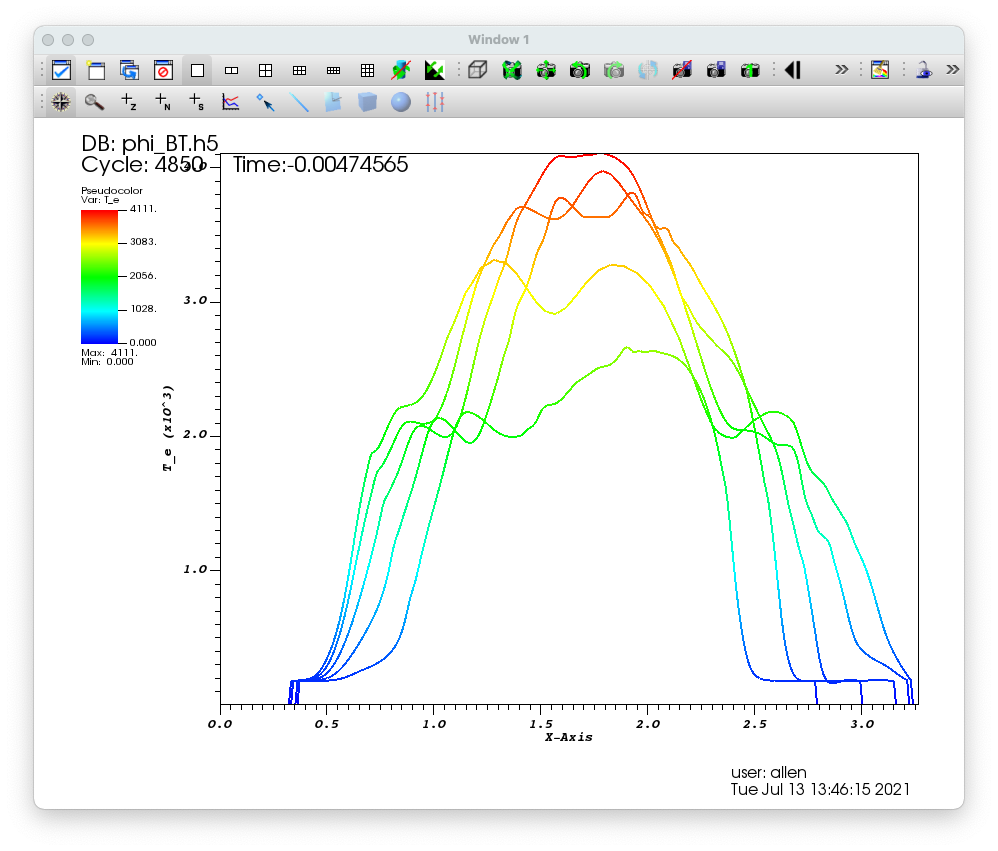Select the Spreadsheet Pick tool
Screen dimensions: 998x851
197,102
